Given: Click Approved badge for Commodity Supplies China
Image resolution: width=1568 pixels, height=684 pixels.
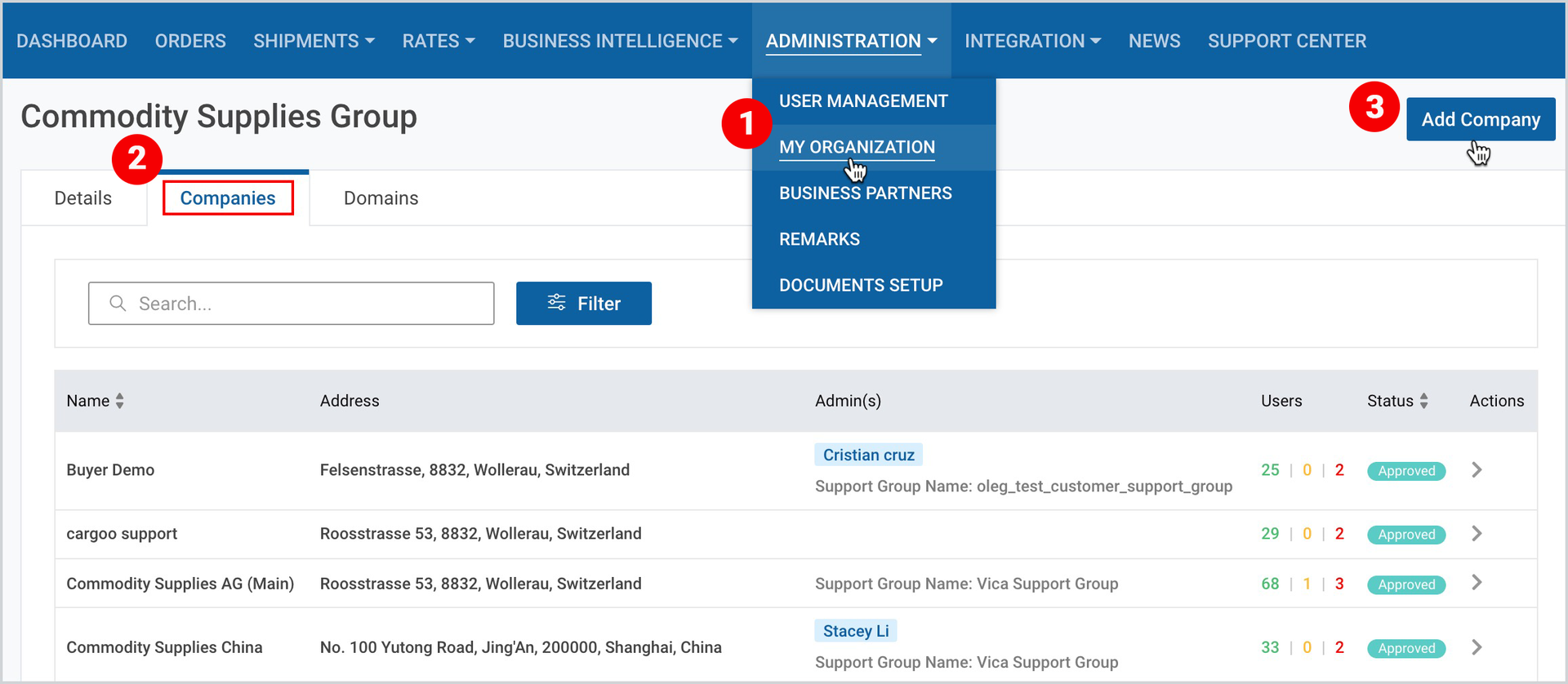Looking at the screenshot, I should pos(1406,648).
